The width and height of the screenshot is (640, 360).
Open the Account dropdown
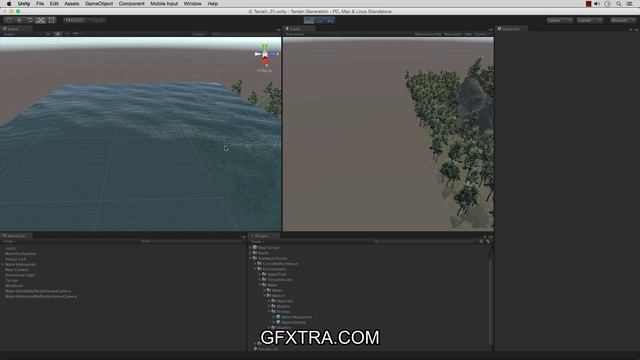click(x=623, y=20)
